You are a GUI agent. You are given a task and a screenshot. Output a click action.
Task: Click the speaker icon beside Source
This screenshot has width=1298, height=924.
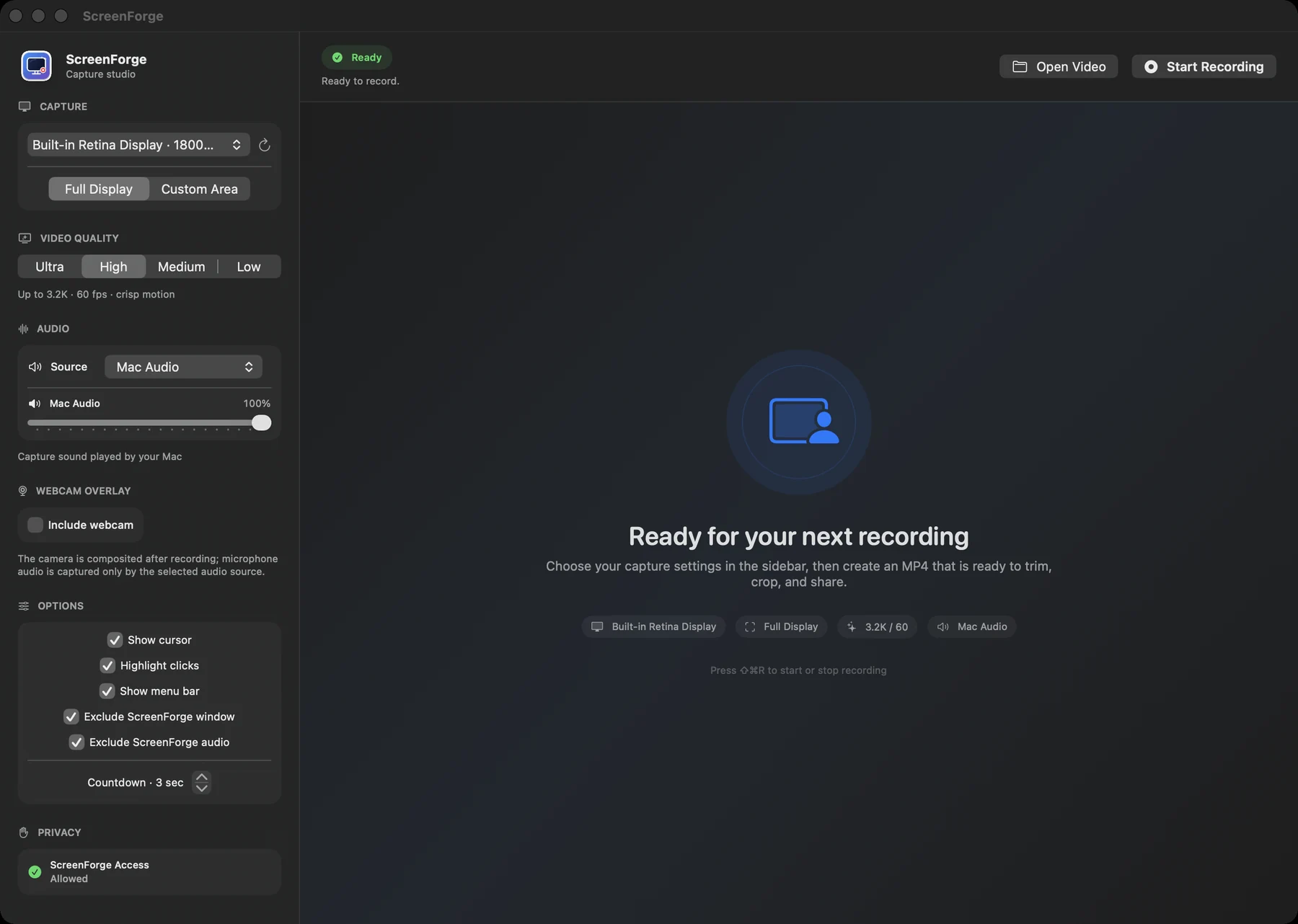point(35,367)
